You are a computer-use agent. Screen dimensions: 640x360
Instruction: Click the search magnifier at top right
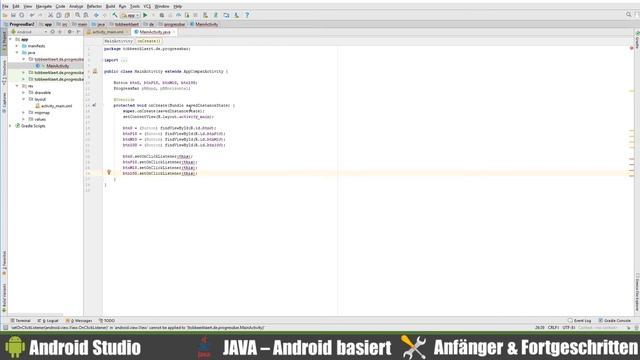pos(629,15)
